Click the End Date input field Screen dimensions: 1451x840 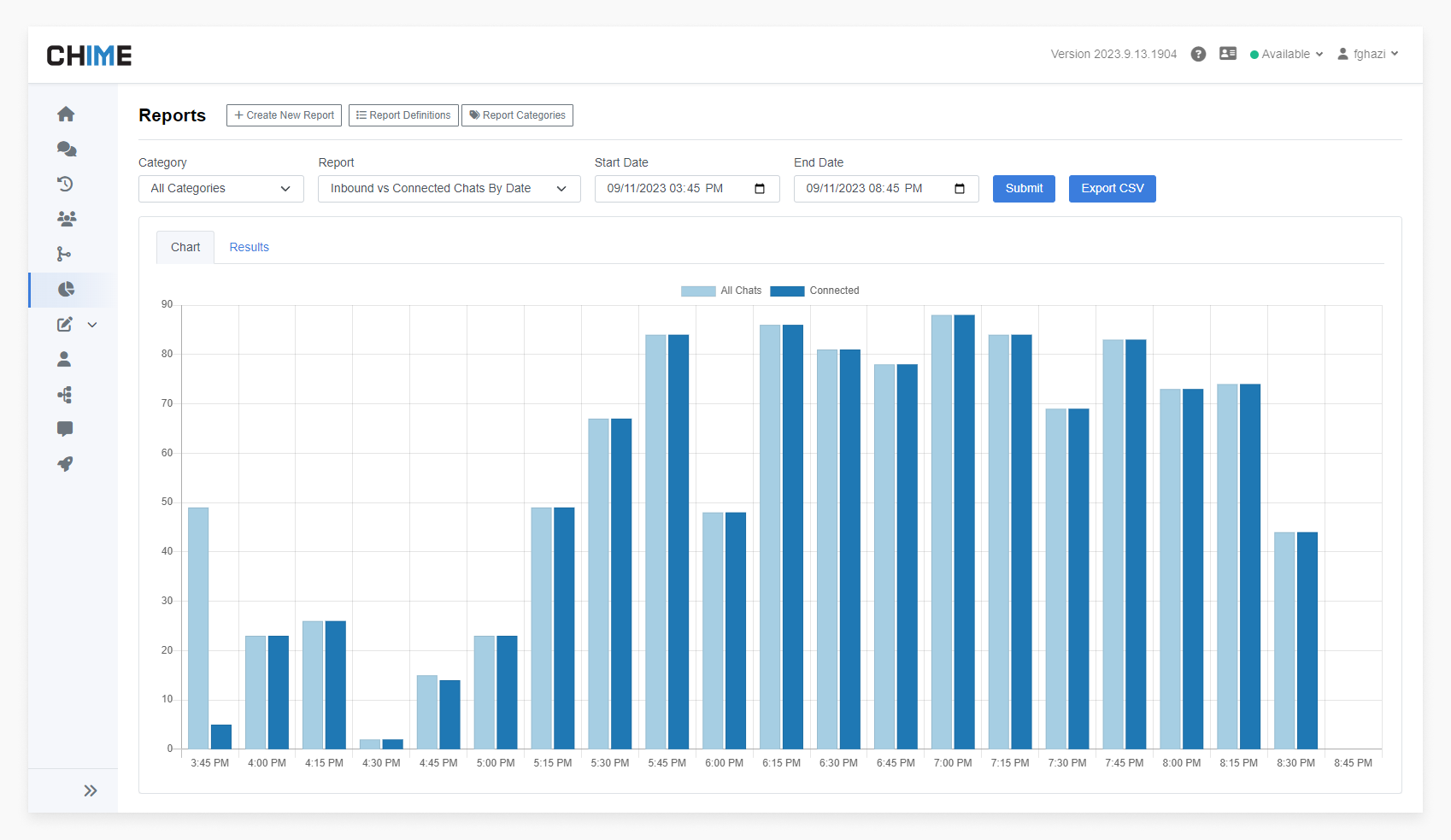pyautogui.click(x=886, y=189)
